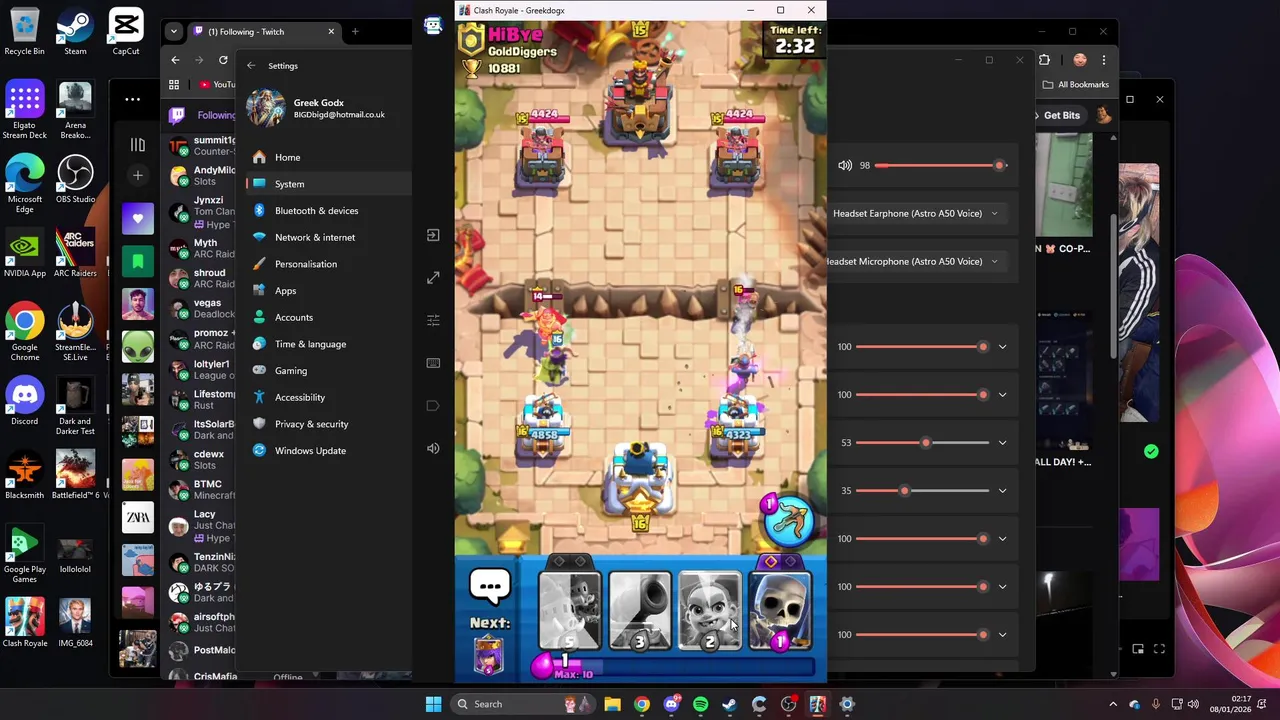Open the game controls sliders icon in sidebar

[433, 320]
